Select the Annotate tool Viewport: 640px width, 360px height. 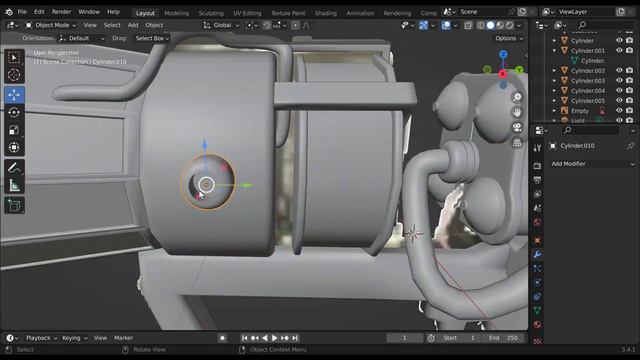click(14, 168)
